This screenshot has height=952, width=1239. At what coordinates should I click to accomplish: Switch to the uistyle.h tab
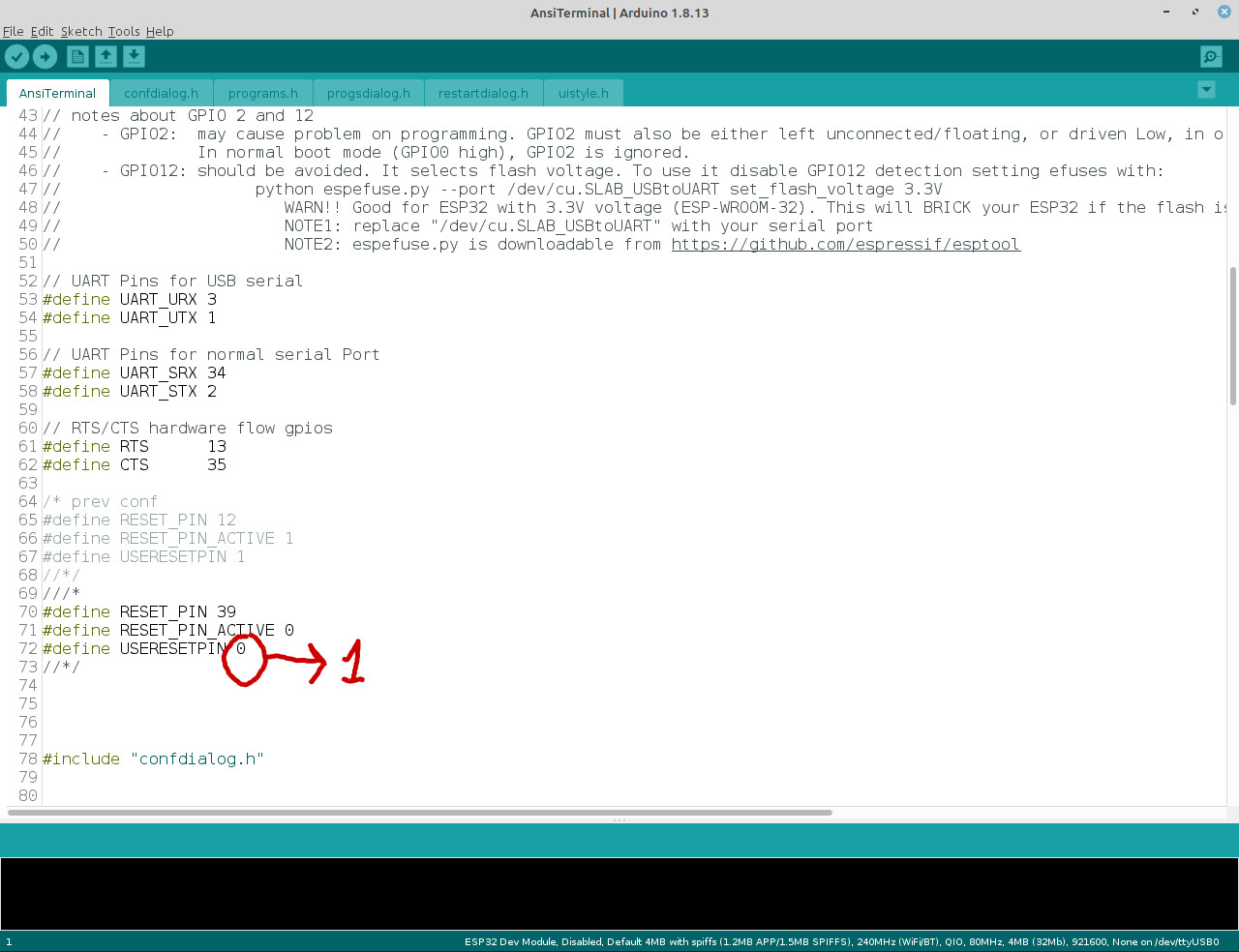tap(584, 93)
